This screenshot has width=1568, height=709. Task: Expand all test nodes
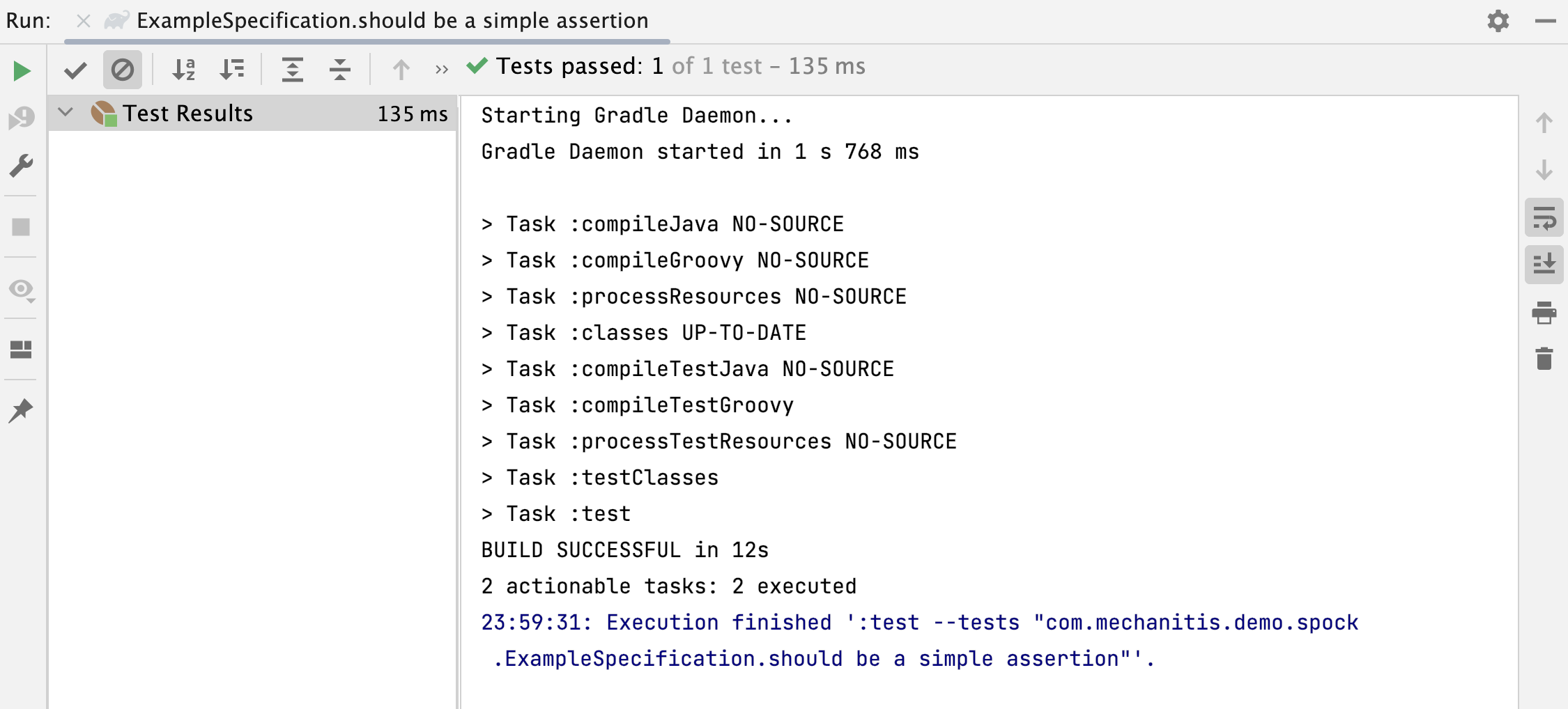pyautogui.click(x=293, y=70)
